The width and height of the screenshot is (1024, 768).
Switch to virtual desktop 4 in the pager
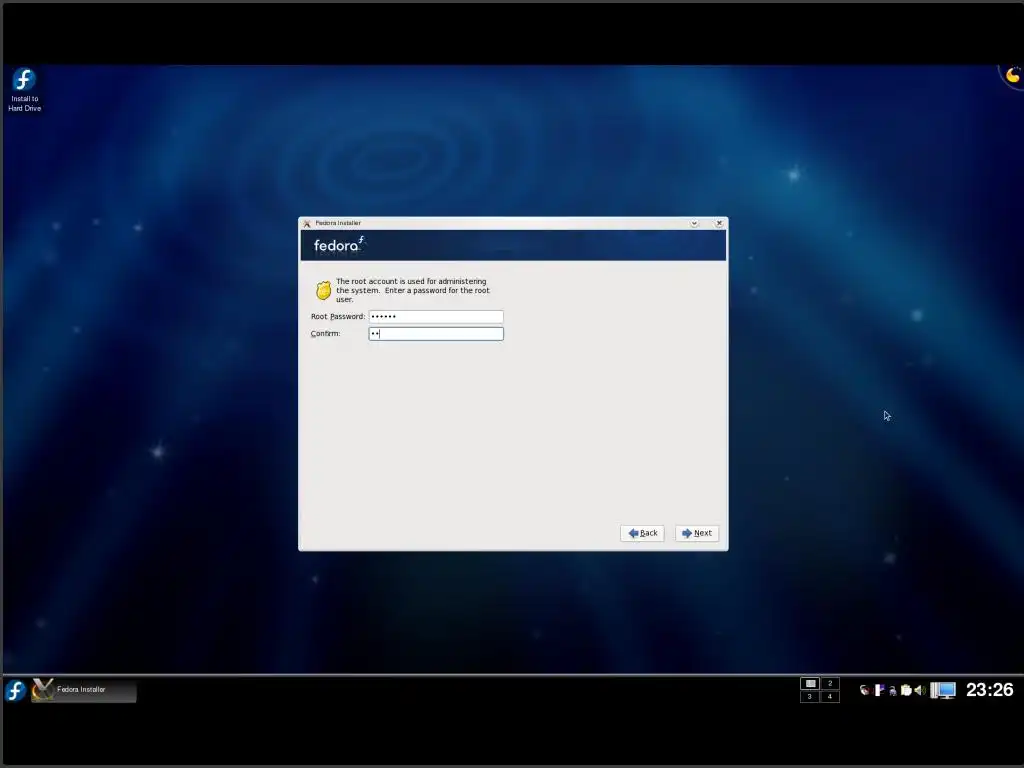pyautogui.click(x=830, y=697)
